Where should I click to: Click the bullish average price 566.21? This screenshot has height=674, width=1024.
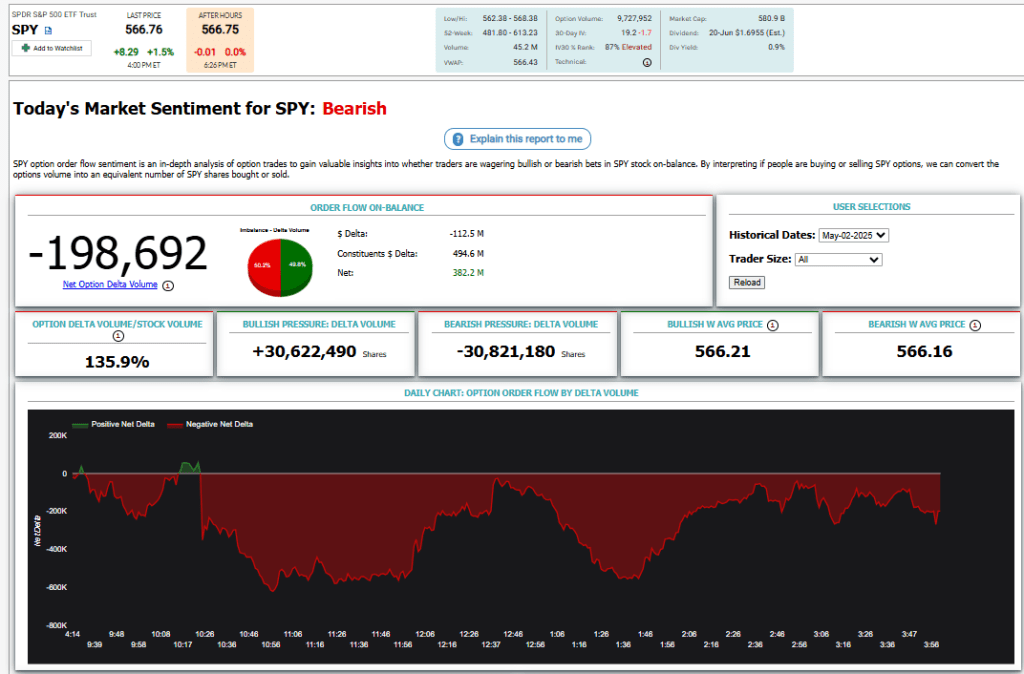coord(722,352)
